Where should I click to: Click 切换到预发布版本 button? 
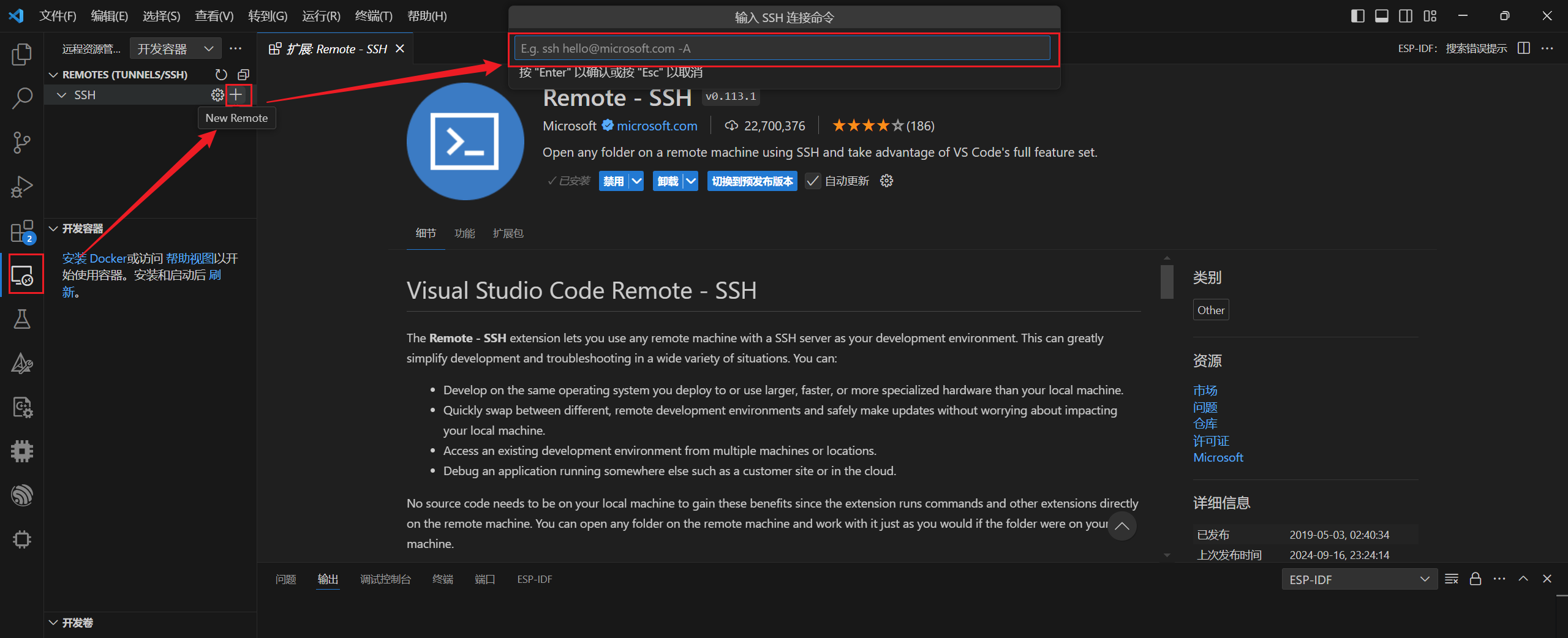coord(752,181)
